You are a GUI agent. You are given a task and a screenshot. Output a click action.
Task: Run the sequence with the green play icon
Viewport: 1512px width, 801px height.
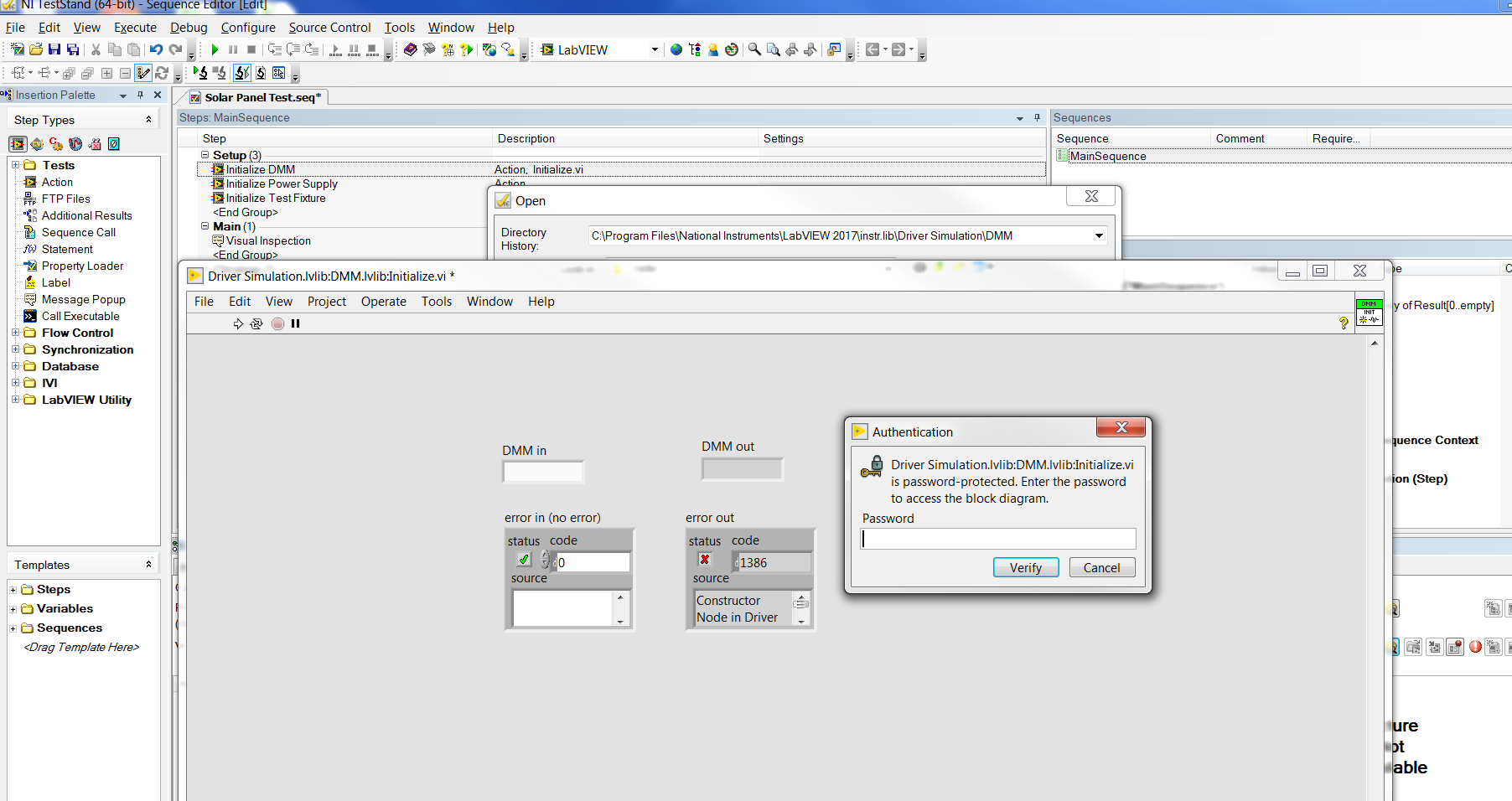pos(215,49)
